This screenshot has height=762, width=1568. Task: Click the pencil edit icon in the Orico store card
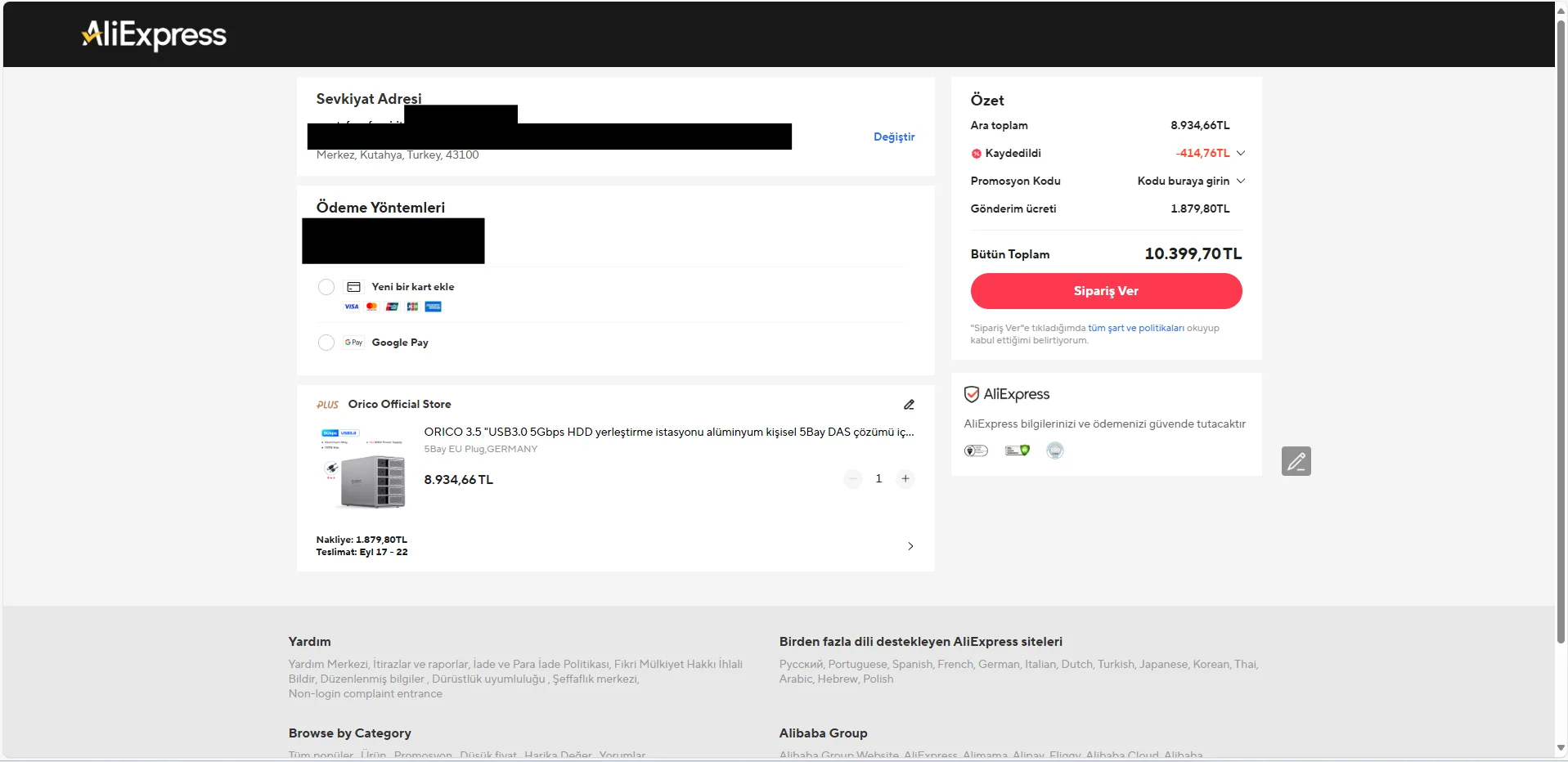tap(909, 405)
